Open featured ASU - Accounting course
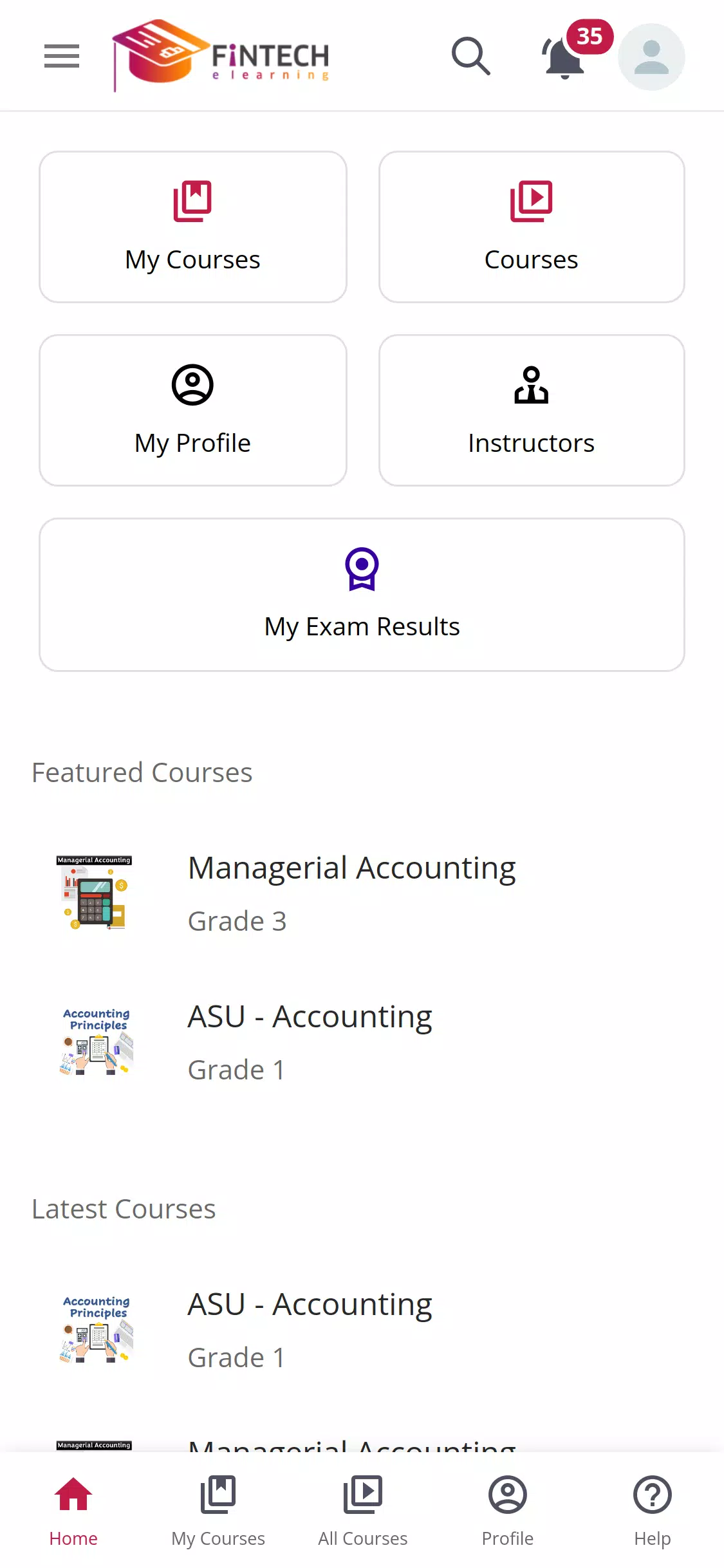The width and height of the screenshot is (724, 1568). pos(362,1041)
